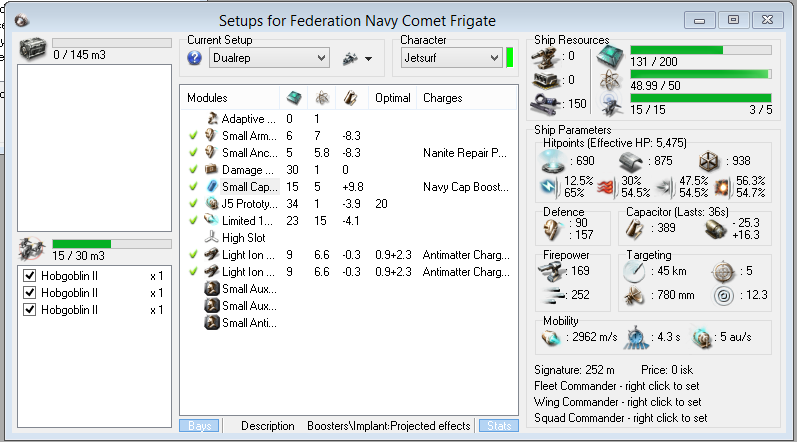Expand the setup actions dropdown arrow
797x442 pixels.
click(x=369, y=59)
